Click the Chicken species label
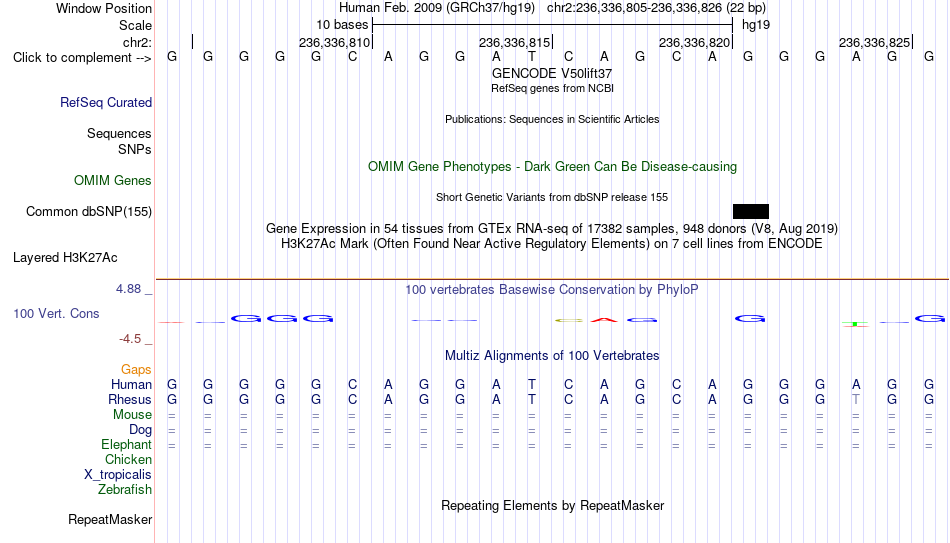Screen dimensions: 950x543 128,459
